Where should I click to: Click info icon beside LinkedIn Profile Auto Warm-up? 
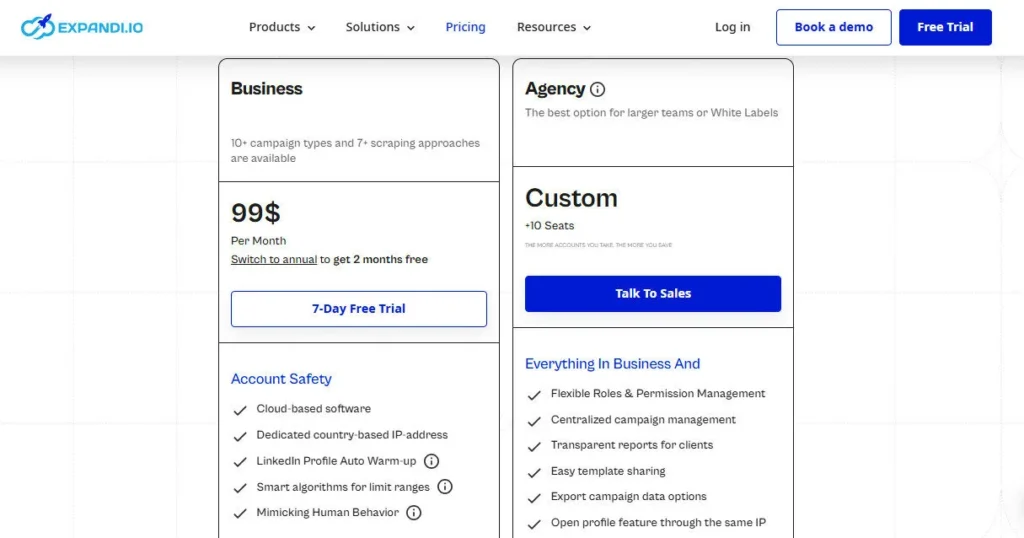pos(432,461)
